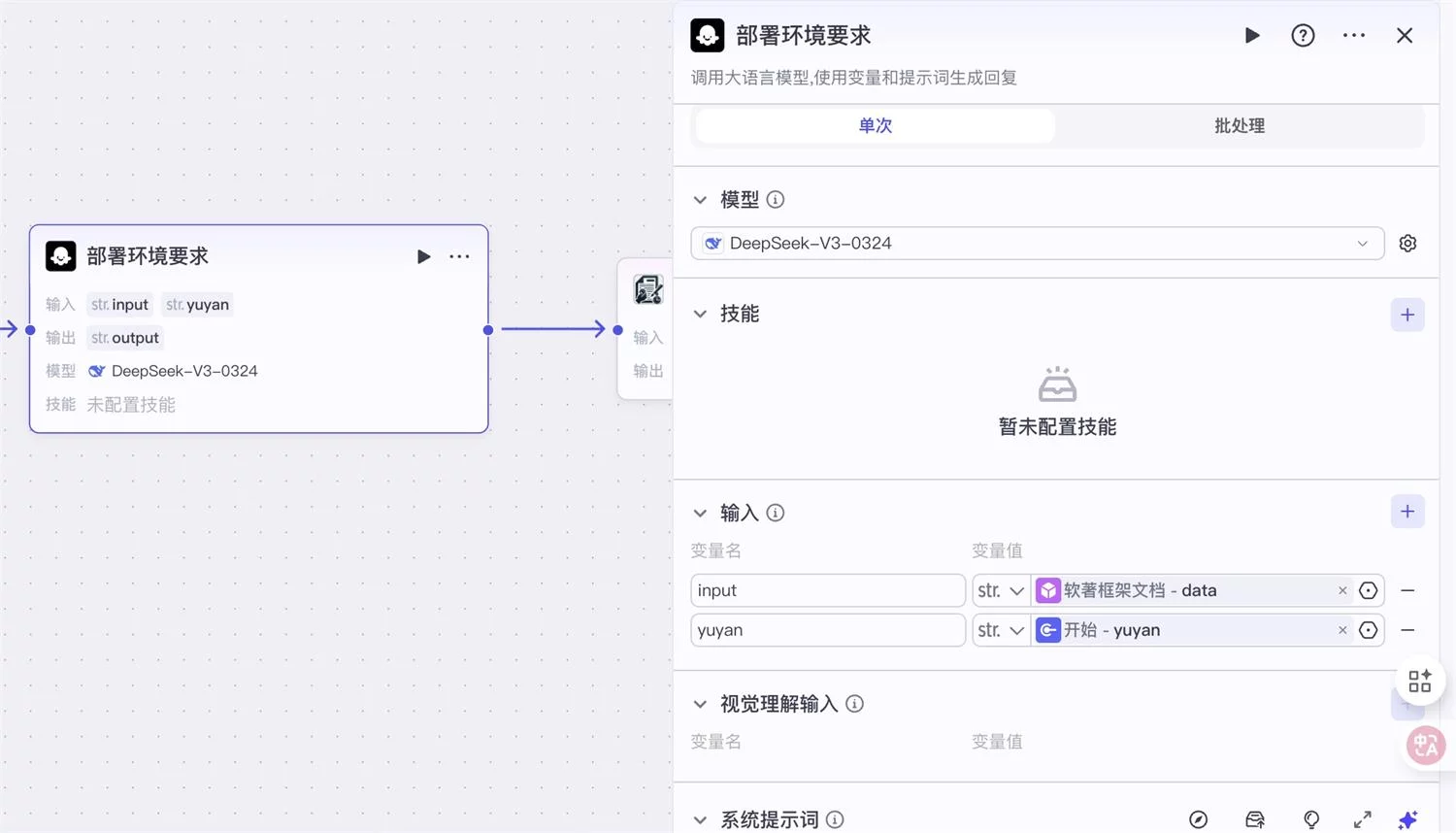Image resolution: width=1456 pixels, height=833 pixels.
Task: Select the 单次 mode tab
Action: (x=873, y=125)
